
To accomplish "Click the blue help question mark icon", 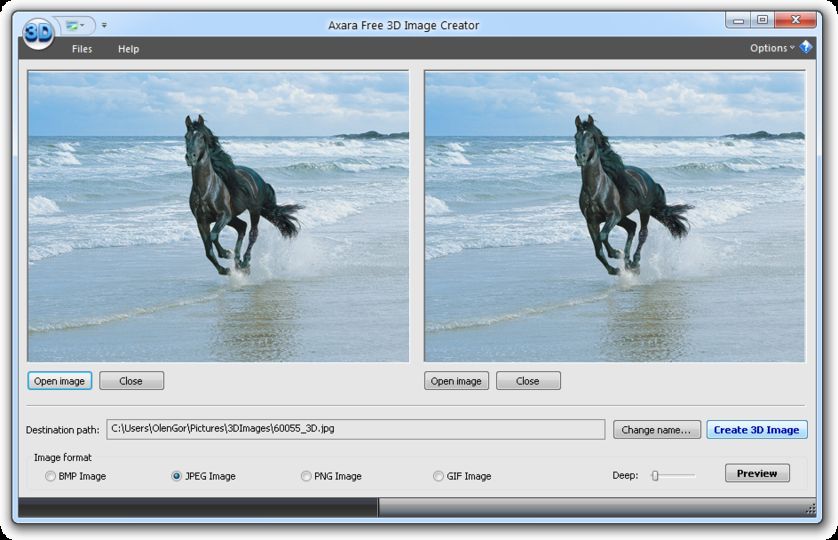I will 806,48.
